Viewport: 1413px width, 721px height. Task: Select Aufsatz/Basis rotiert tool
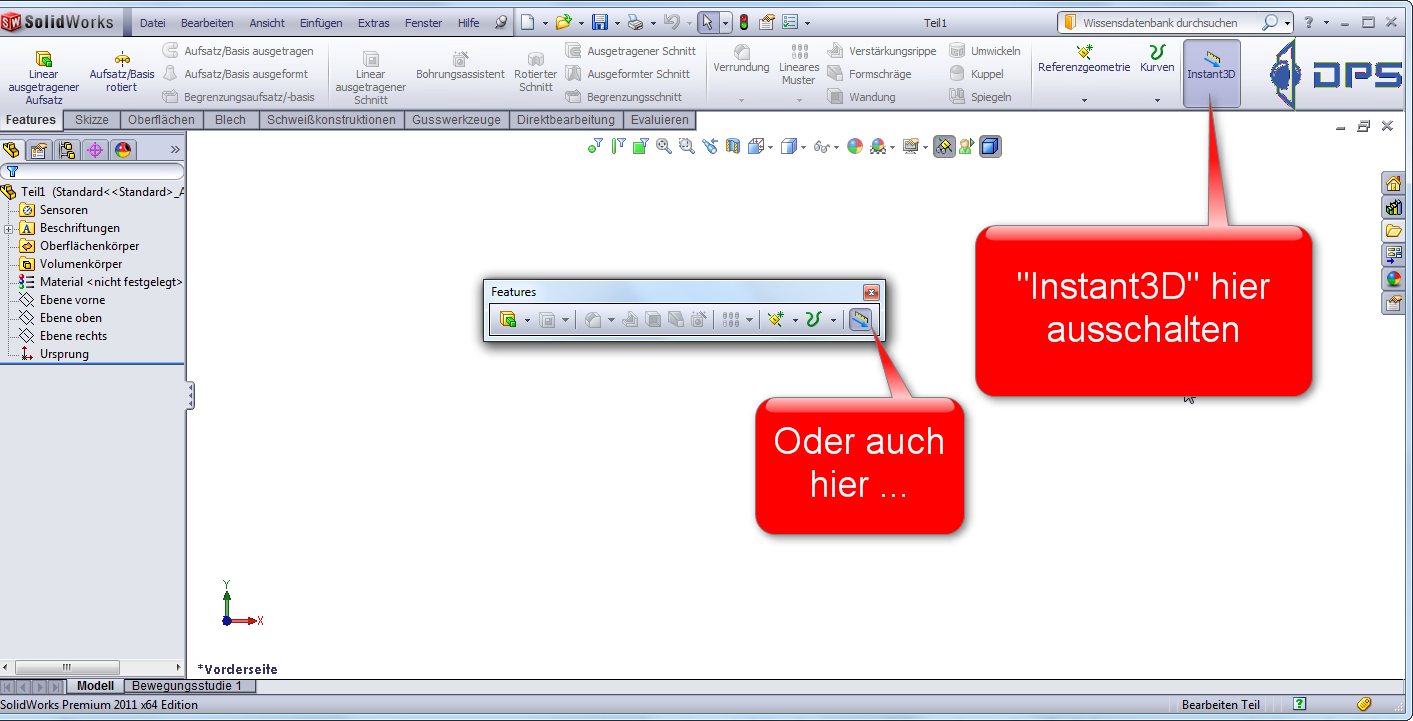pyautogui.click(x=122, y=72)
